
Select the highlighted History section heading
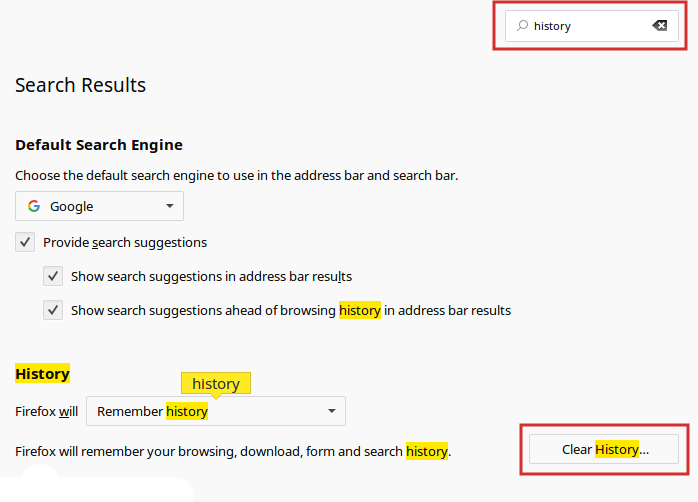[x=42, y=374]
